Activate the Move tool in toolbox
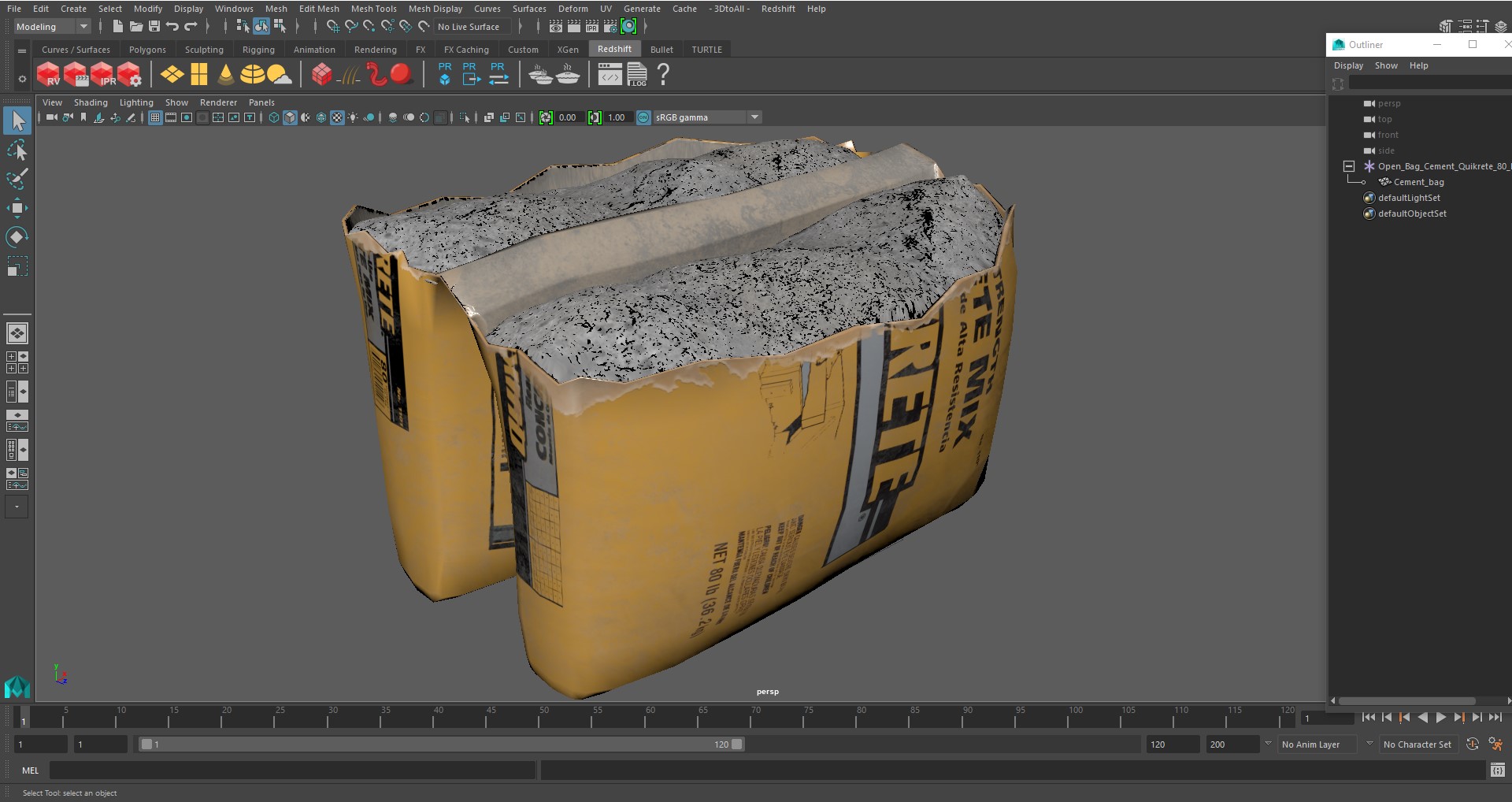This screenshot has height=802, width=1512. (x=17, y=208)
